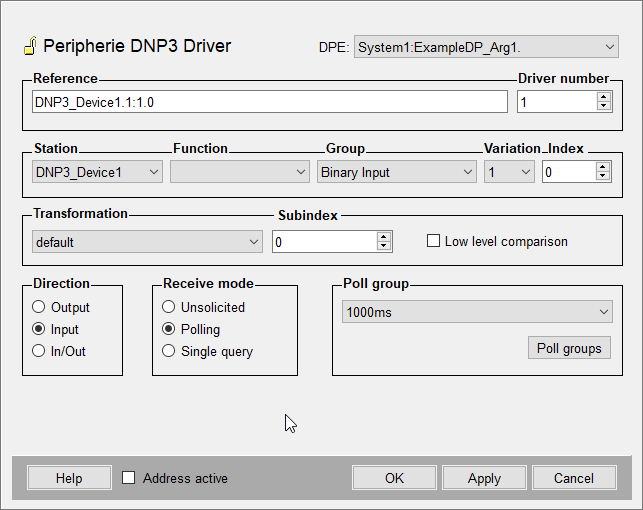Click the Reference address text field

click(270, 102)
